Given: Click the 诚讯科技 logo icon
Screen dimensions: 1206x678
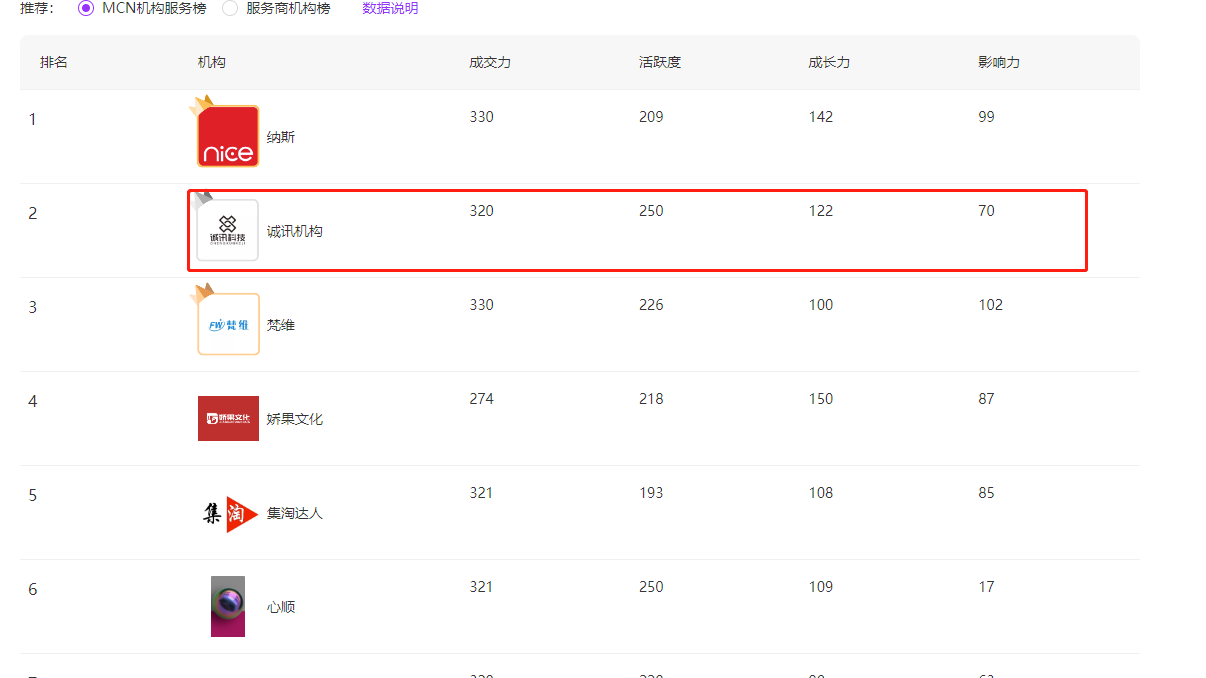Looking at the screenshot, I should point(228,230).
